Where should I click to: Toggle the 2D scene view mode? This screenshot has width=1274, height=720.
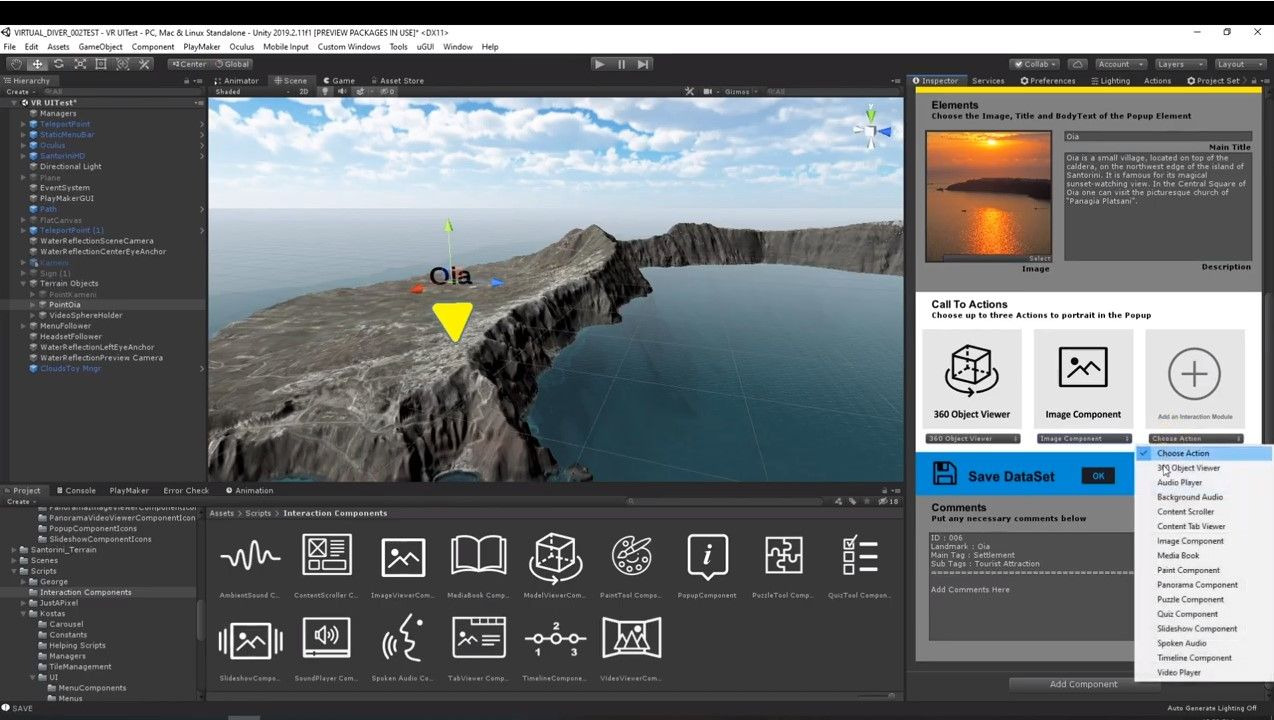(x=304, y=92)
